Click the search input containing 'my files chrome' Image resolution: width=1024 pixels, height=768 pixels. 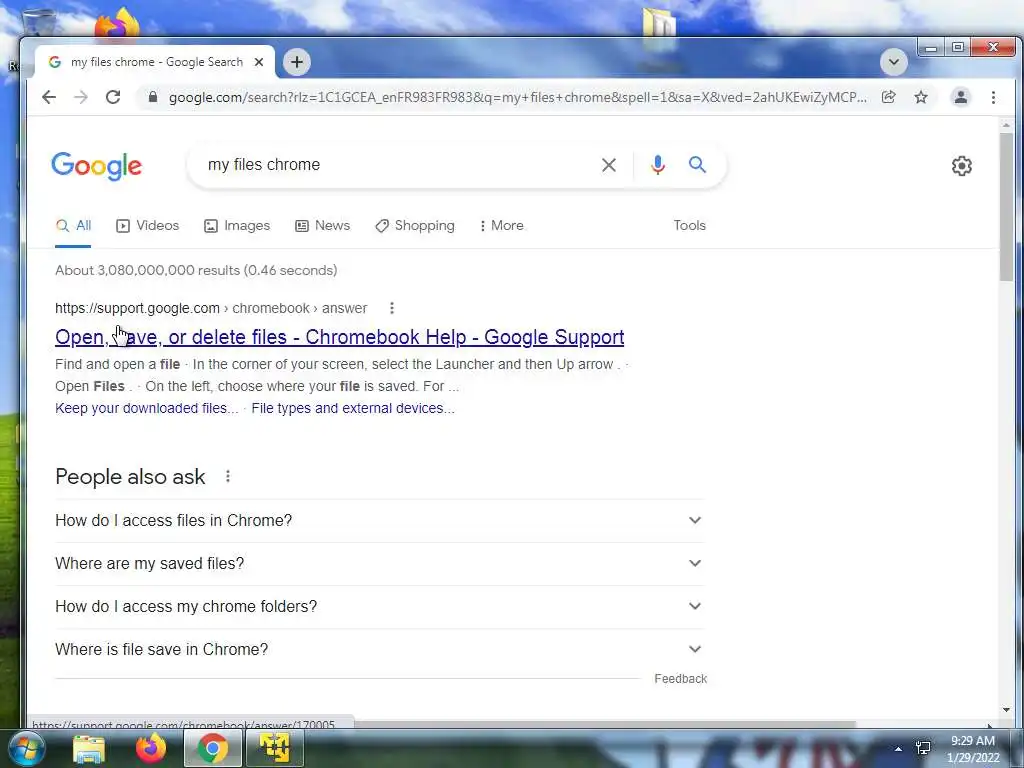398,165
